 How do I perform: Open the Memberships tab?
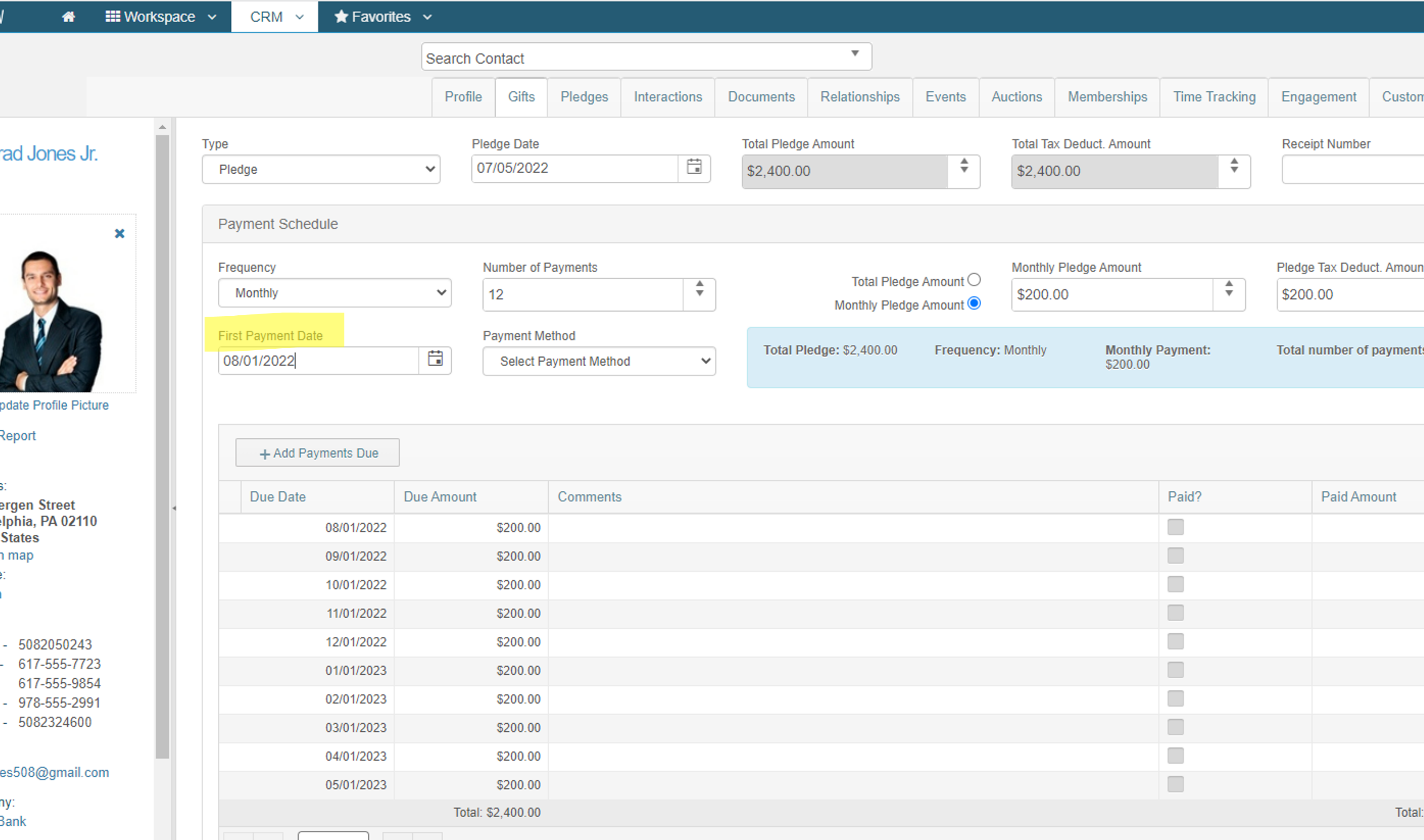tap(1106, 97)
